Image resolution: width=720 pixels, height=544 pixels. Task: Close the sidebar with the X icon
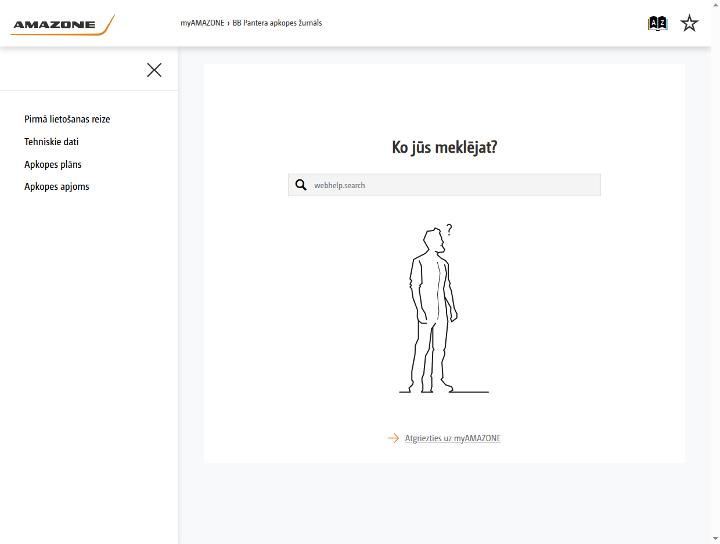tap(154, 70)
